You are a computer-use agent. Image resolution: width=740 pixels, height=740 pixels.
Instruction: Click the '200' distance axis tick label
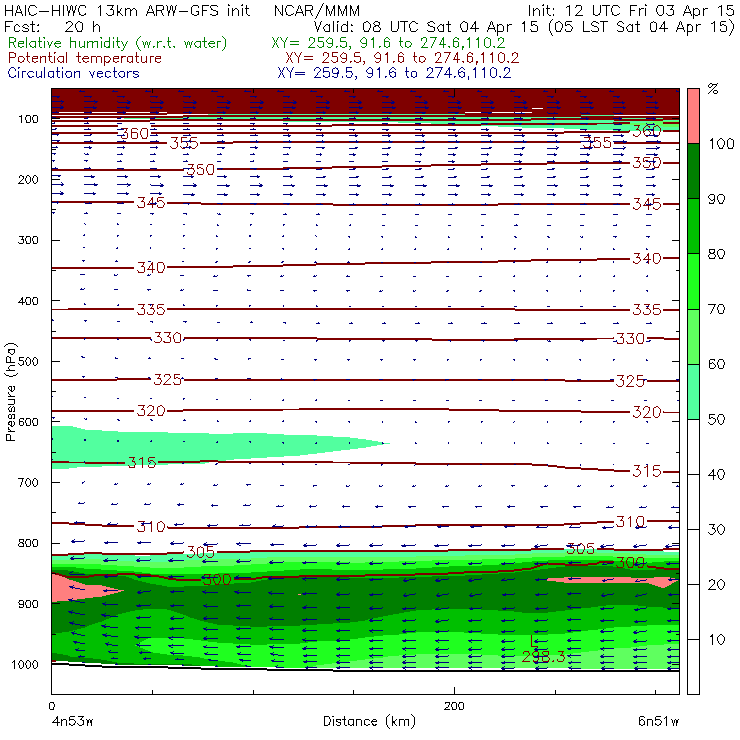coord(454,706)
